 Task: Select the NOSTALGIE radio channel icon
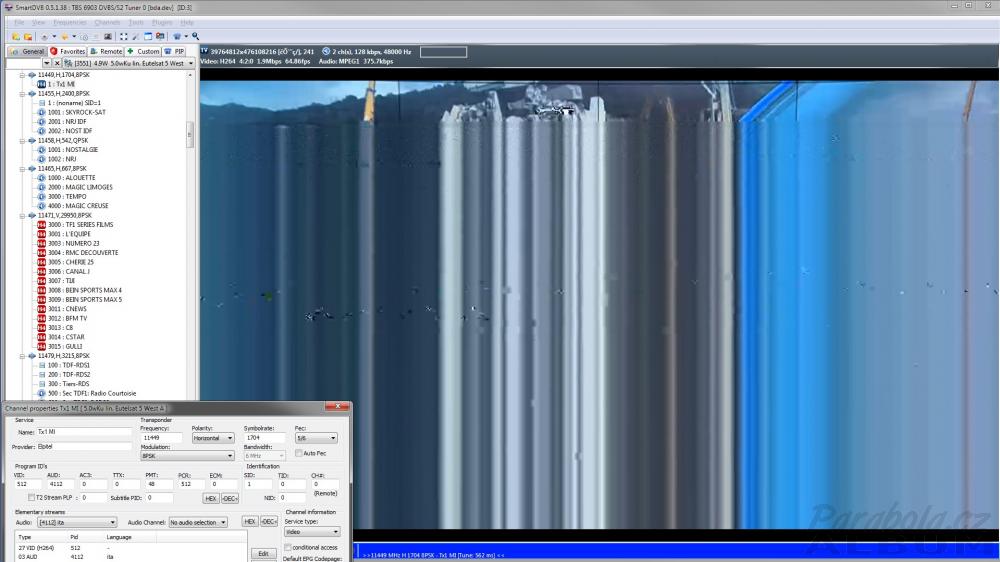(41, 150)
